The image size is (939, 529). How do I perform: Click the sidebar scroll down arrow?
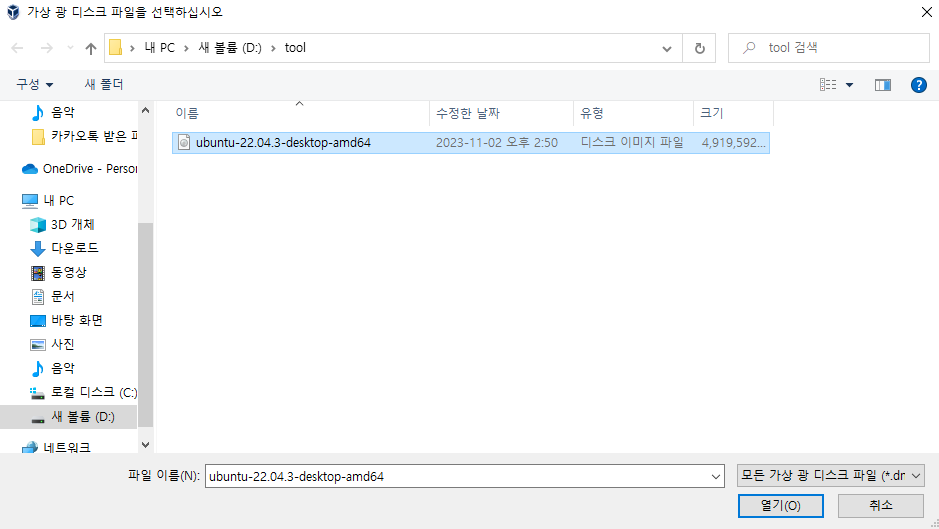click(145, 445)
